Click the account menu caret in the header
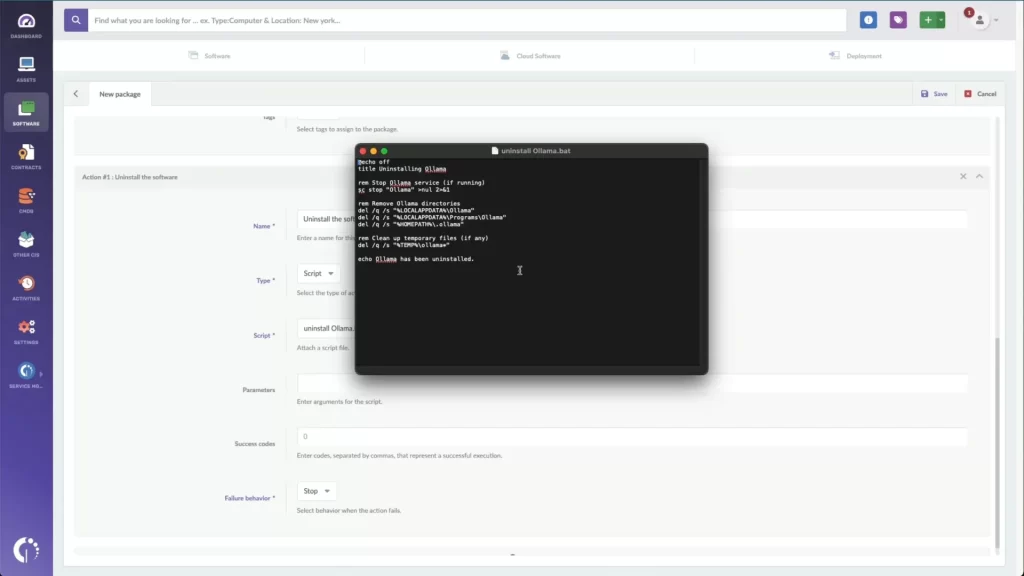Image resolution: width=1024 pixels, height=576 pixels. 997,20
